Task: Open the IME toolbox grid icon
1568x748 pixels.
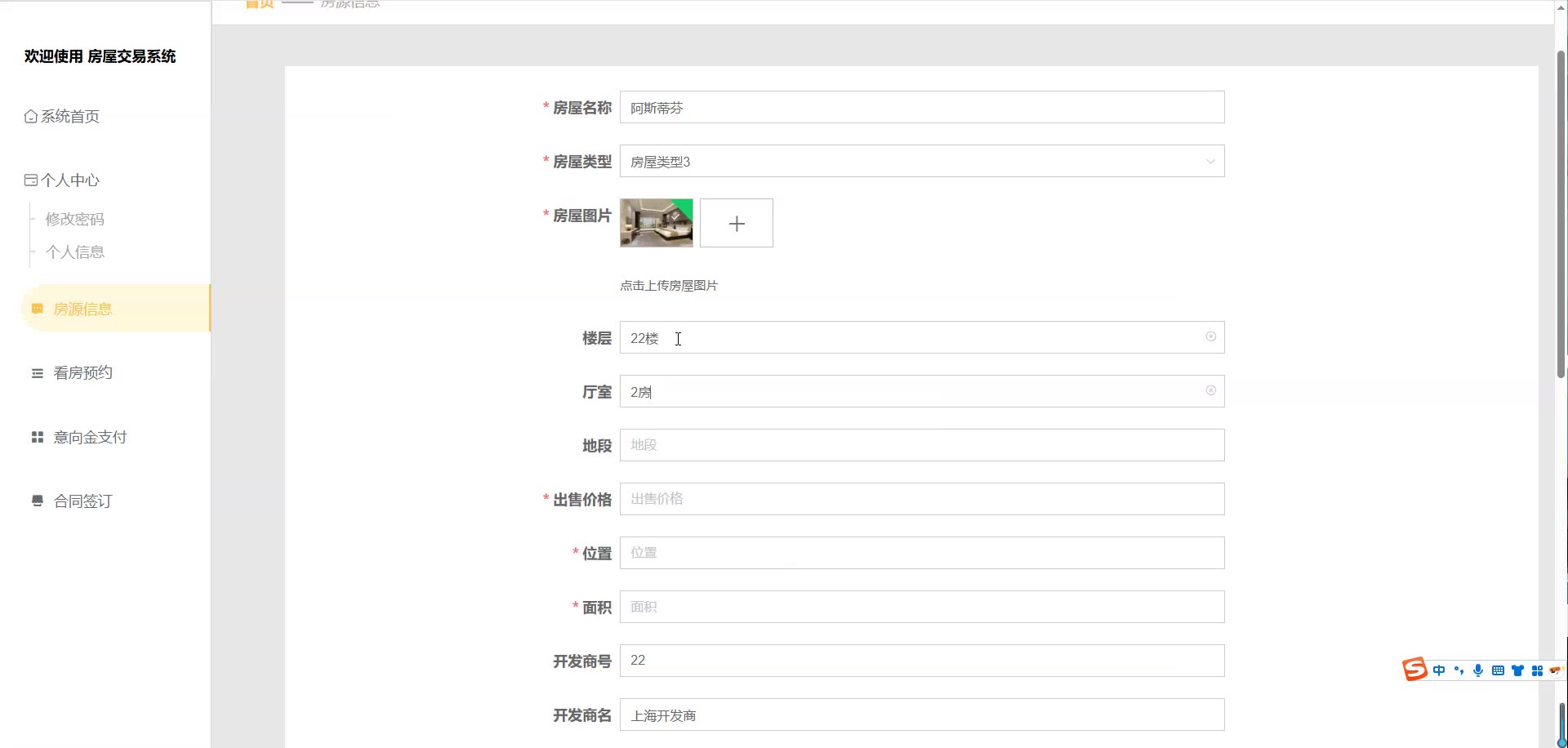Action: coord(1537,670)
